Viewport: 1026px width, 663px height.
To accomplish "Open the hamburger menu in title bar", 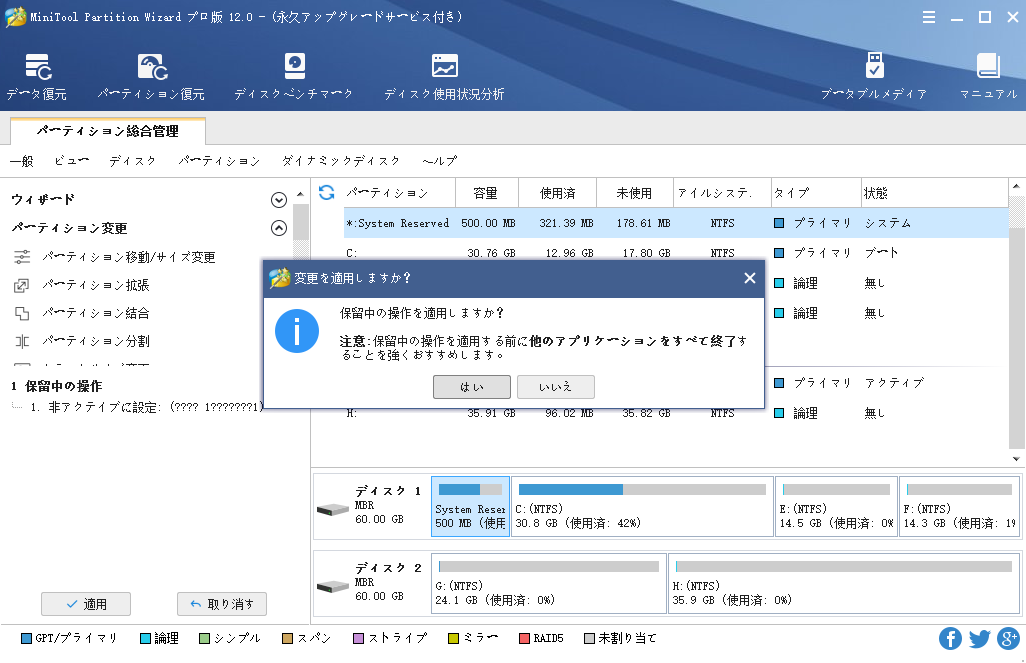I will click(929, 17).
